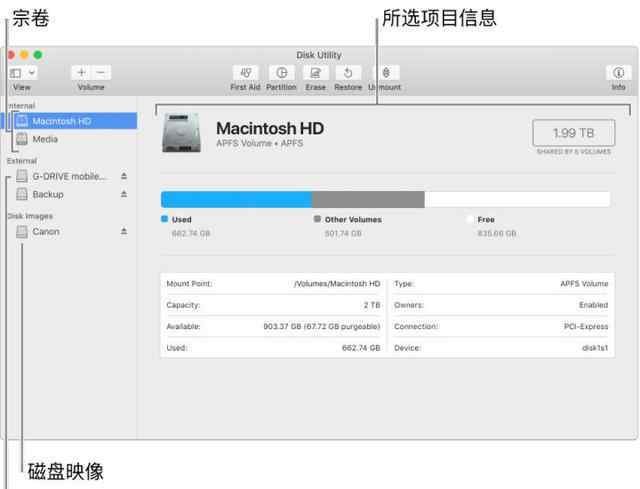Click the Erase toolbar icon
The width and height of the screenshot is (640, 489).
tap(316, 73)
